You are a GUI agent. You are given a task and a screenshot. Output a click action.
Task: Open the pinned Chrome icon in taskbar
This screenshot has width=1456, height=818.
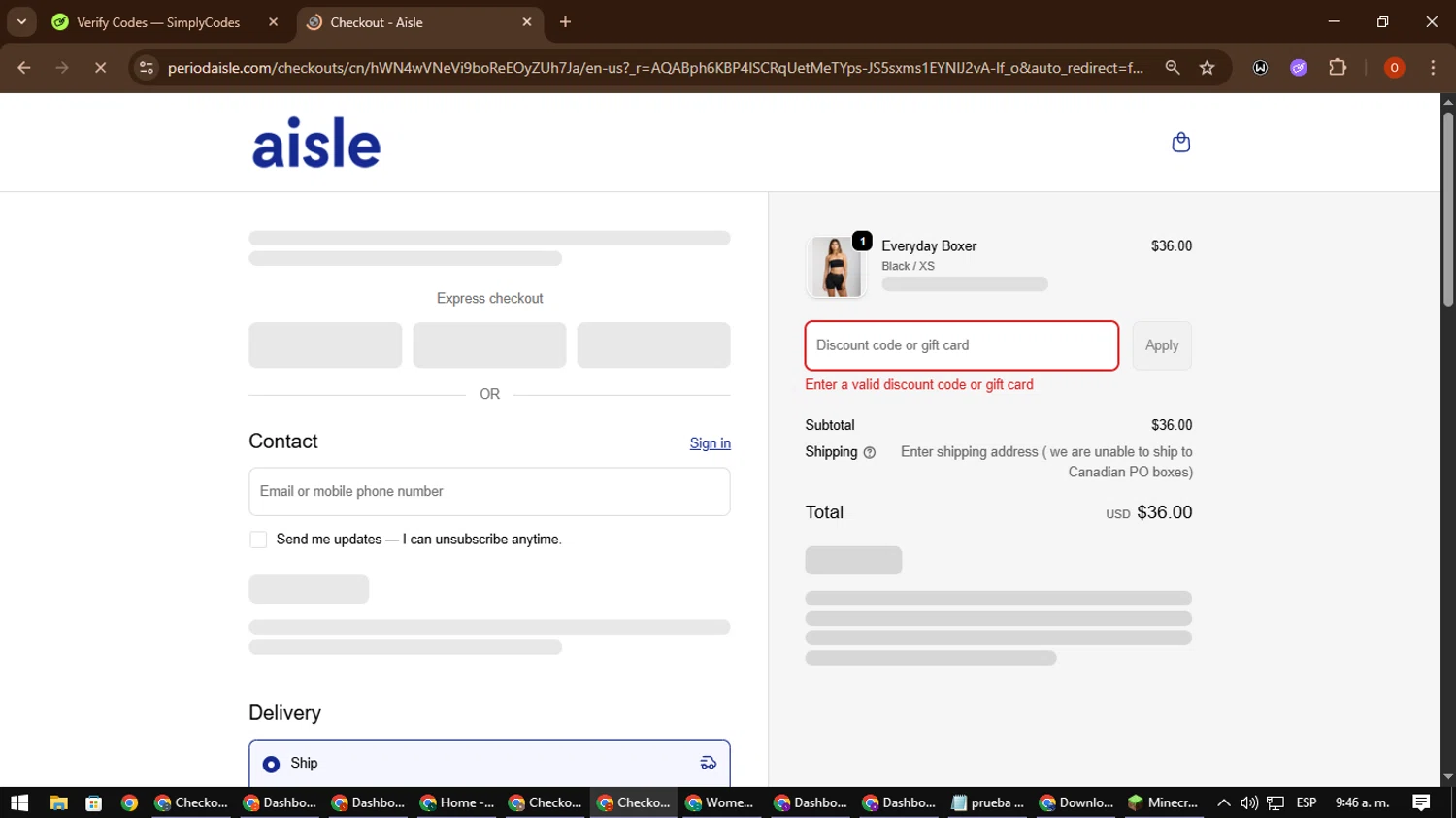[x=130, y=802]
